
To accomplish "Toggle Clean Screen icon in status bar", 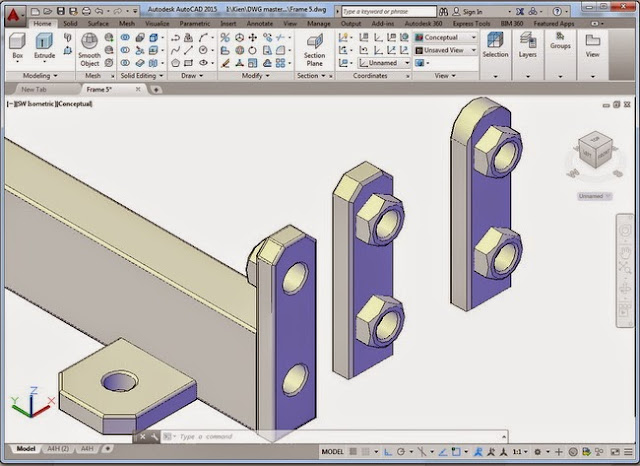I will (x=615, y=452).
